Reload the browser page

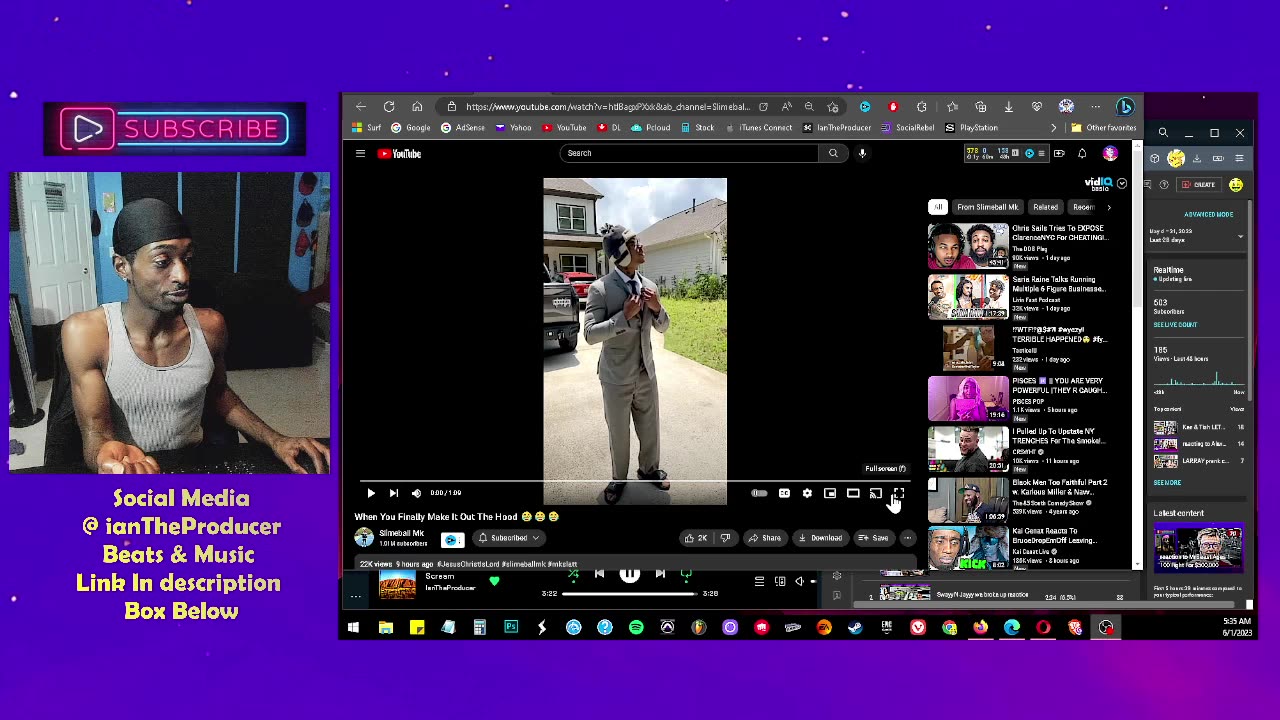point(389,107)
